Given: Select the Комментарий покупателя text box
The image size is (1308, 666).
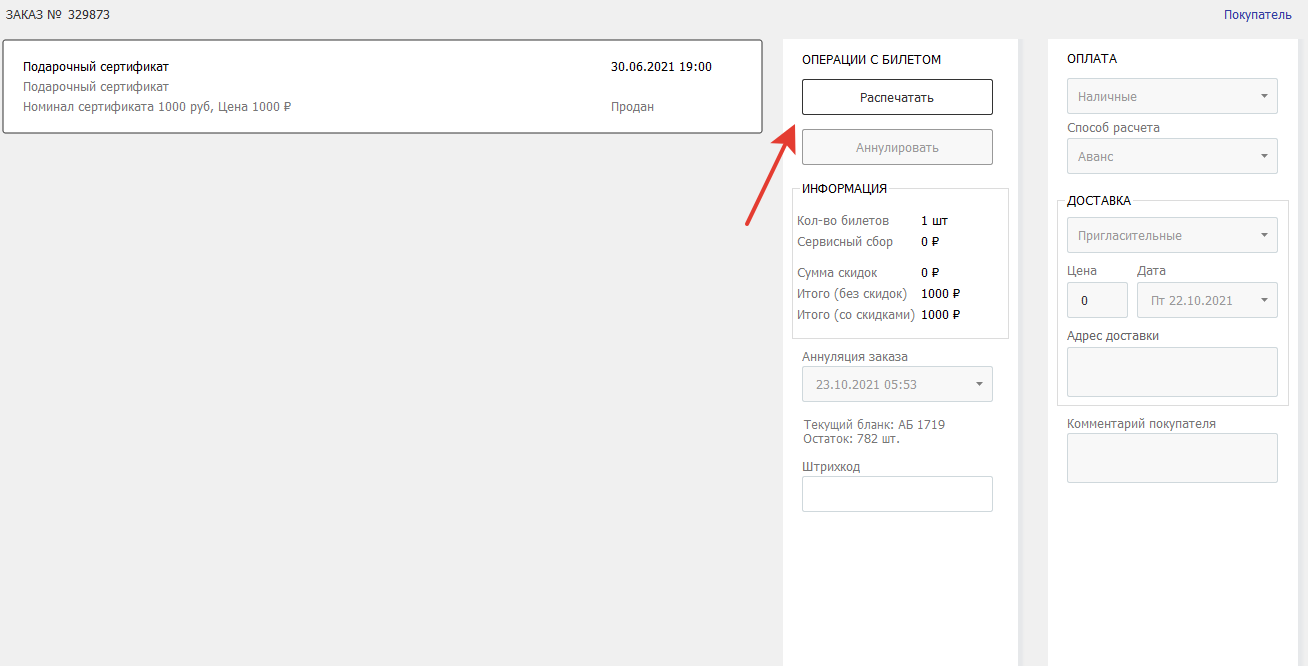Looking at the screenshot, I should [1172, 458].
